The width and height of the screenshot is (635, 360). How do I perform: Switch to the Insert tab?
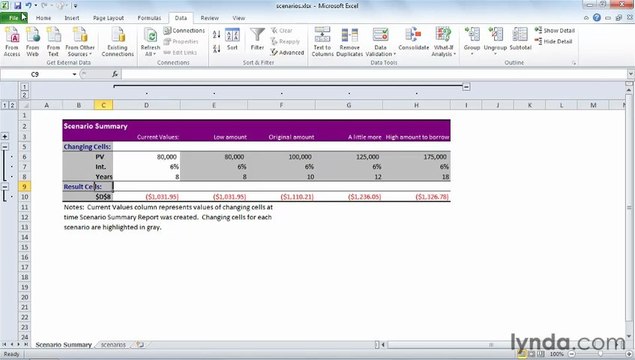tap(72, 18)
